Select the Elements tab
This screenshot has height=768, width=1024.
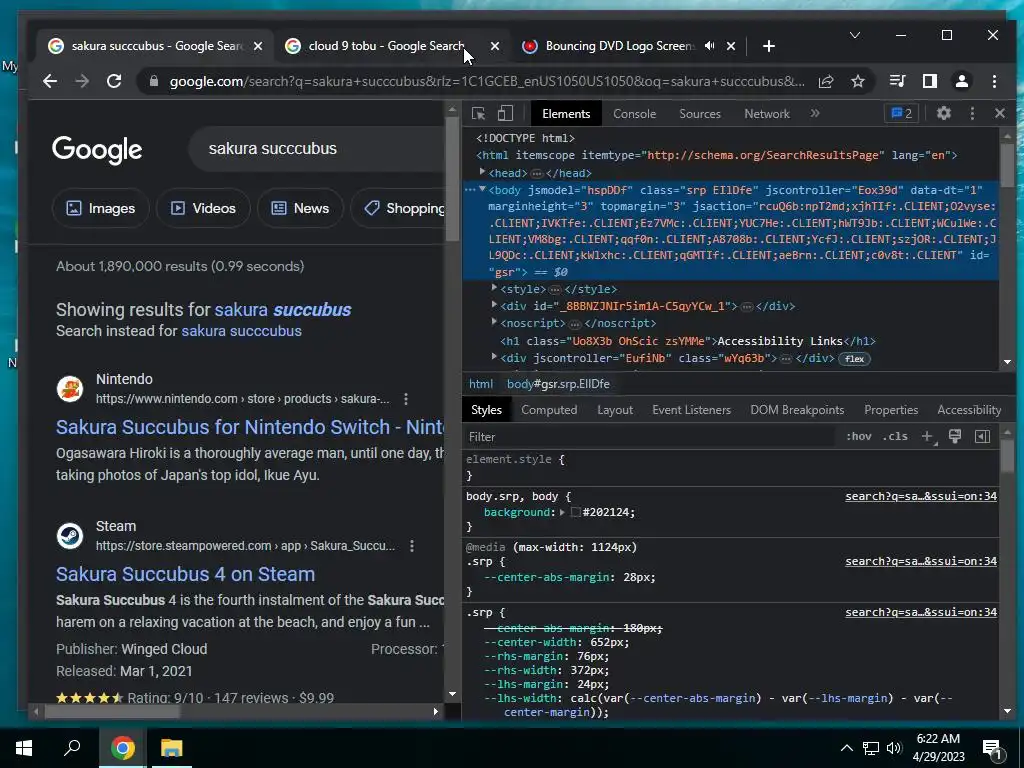point(566,114)
